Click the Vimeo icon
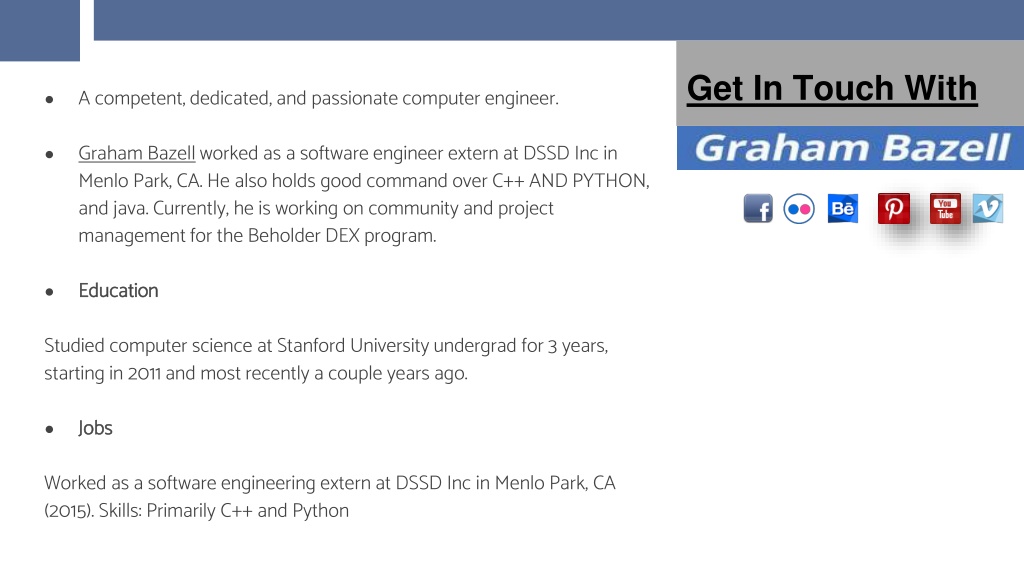This screenshot has height=576, width=1024. [x=987, y=208]
